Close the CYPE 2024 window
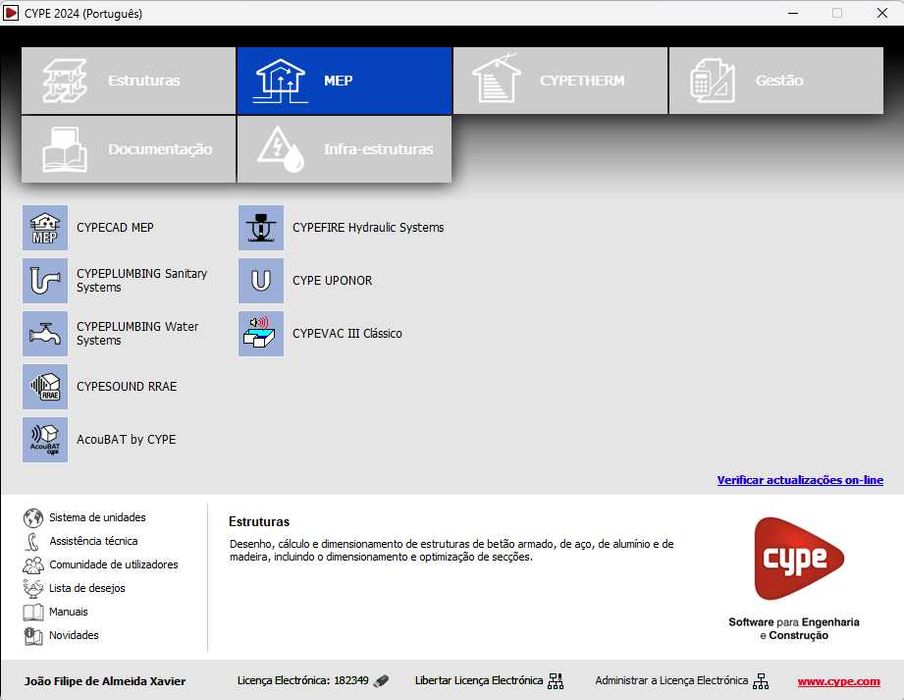 (x=882, y=13)
